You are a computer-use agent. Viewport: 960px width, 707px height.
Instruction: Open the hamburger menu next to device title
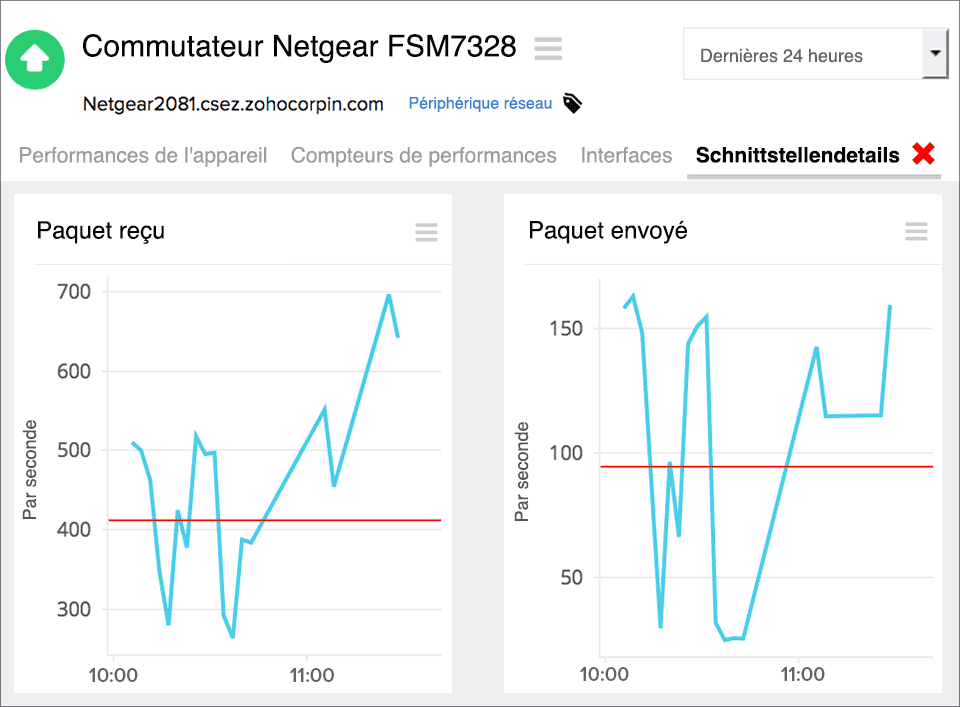(547, 48)
